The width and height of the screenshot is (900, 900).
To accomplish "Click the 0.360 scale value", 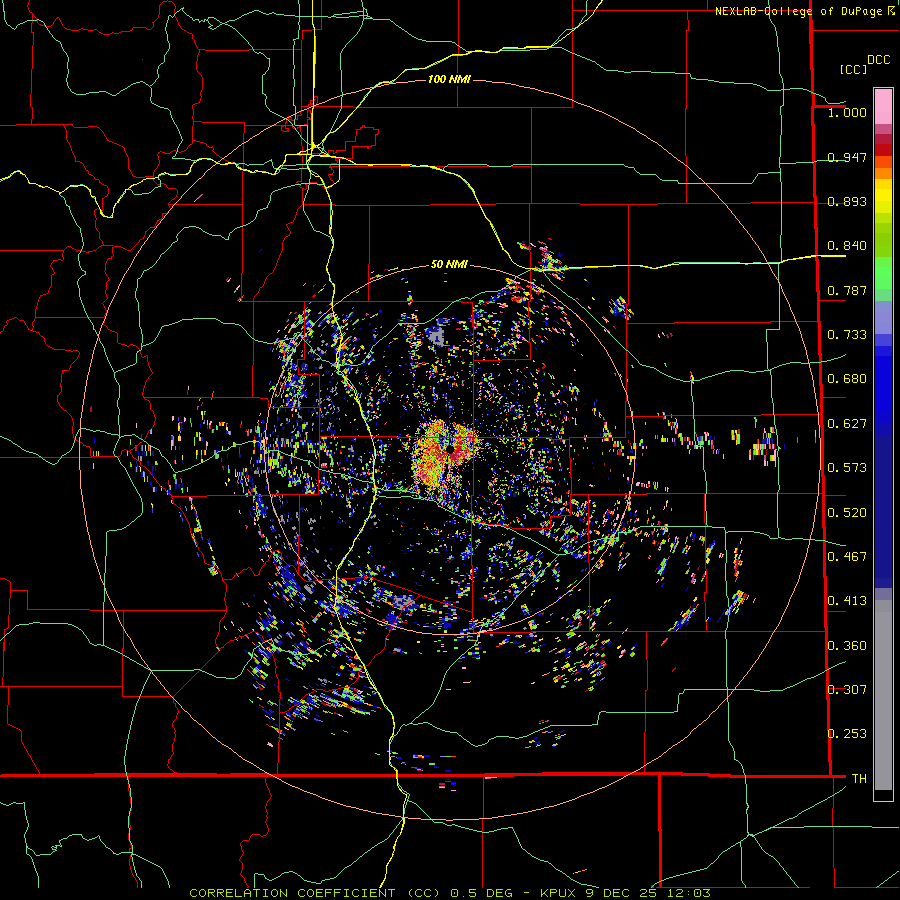I will pos(847,646).
